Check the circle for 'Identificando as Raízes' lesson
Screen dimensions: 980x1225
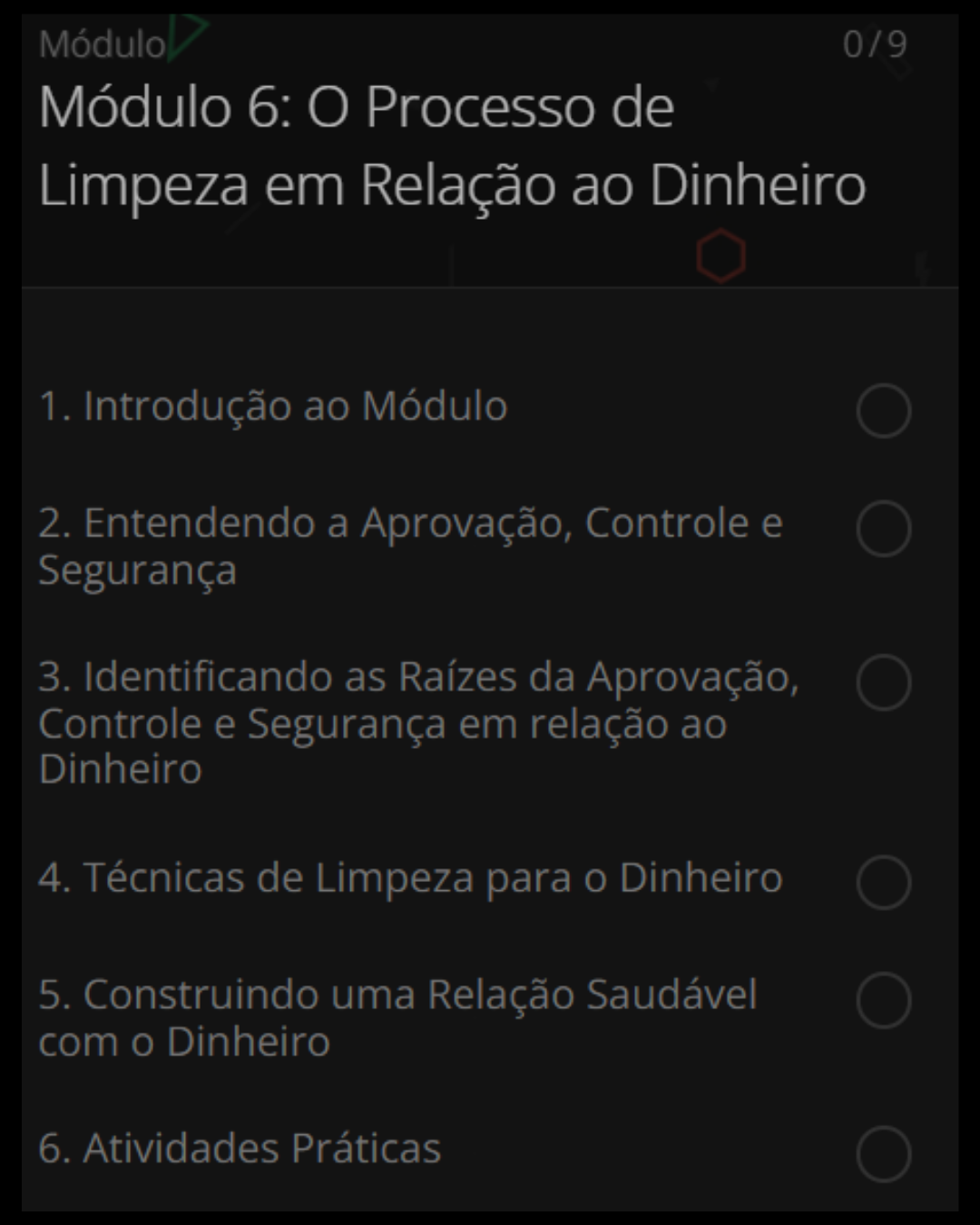click(x=883, y=682)
